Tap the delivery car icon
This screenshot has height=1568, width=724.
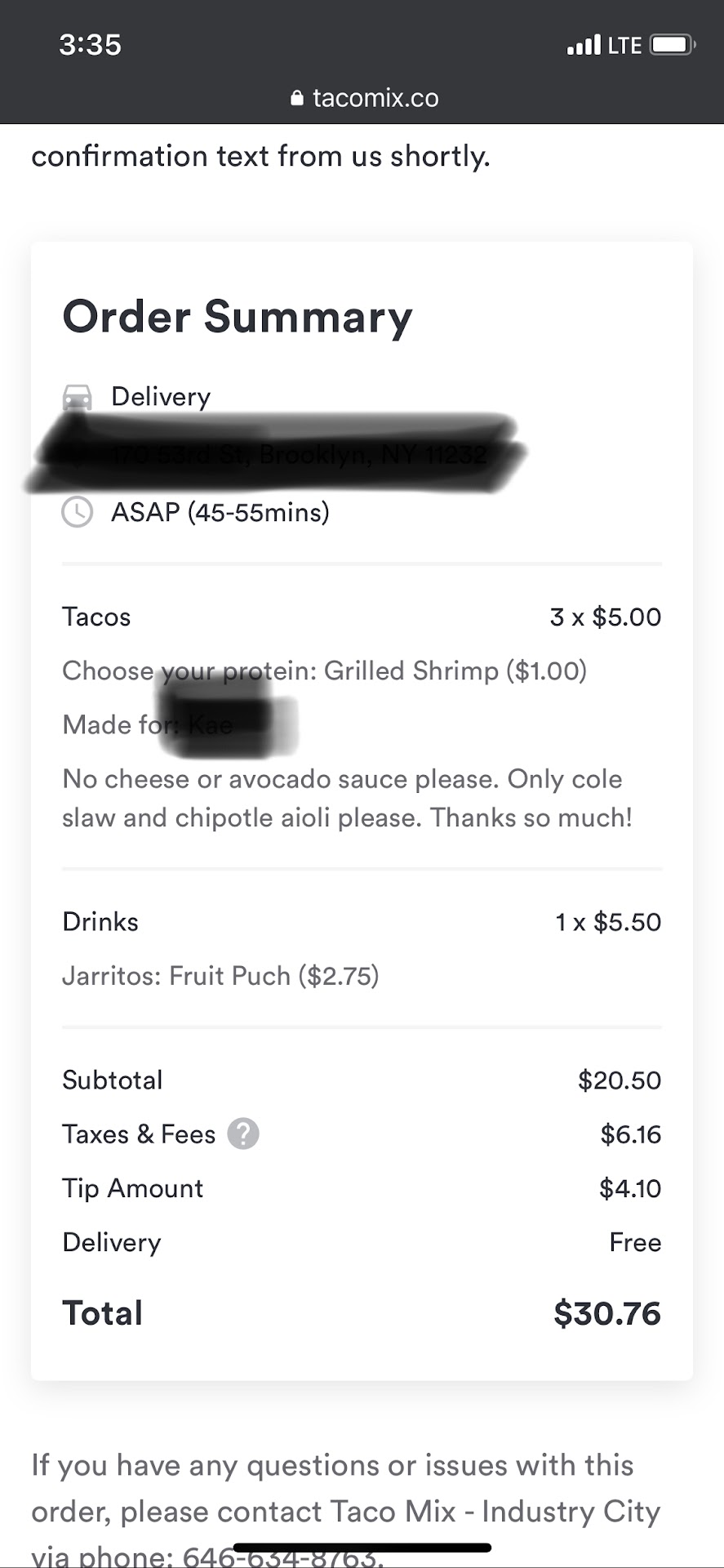[x=78, y=397]
